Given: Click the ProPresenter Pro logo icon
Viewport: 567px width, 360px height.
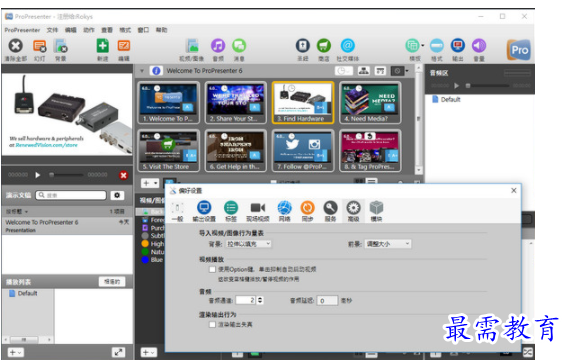Looking at the screenshot, I should point(519,50).
